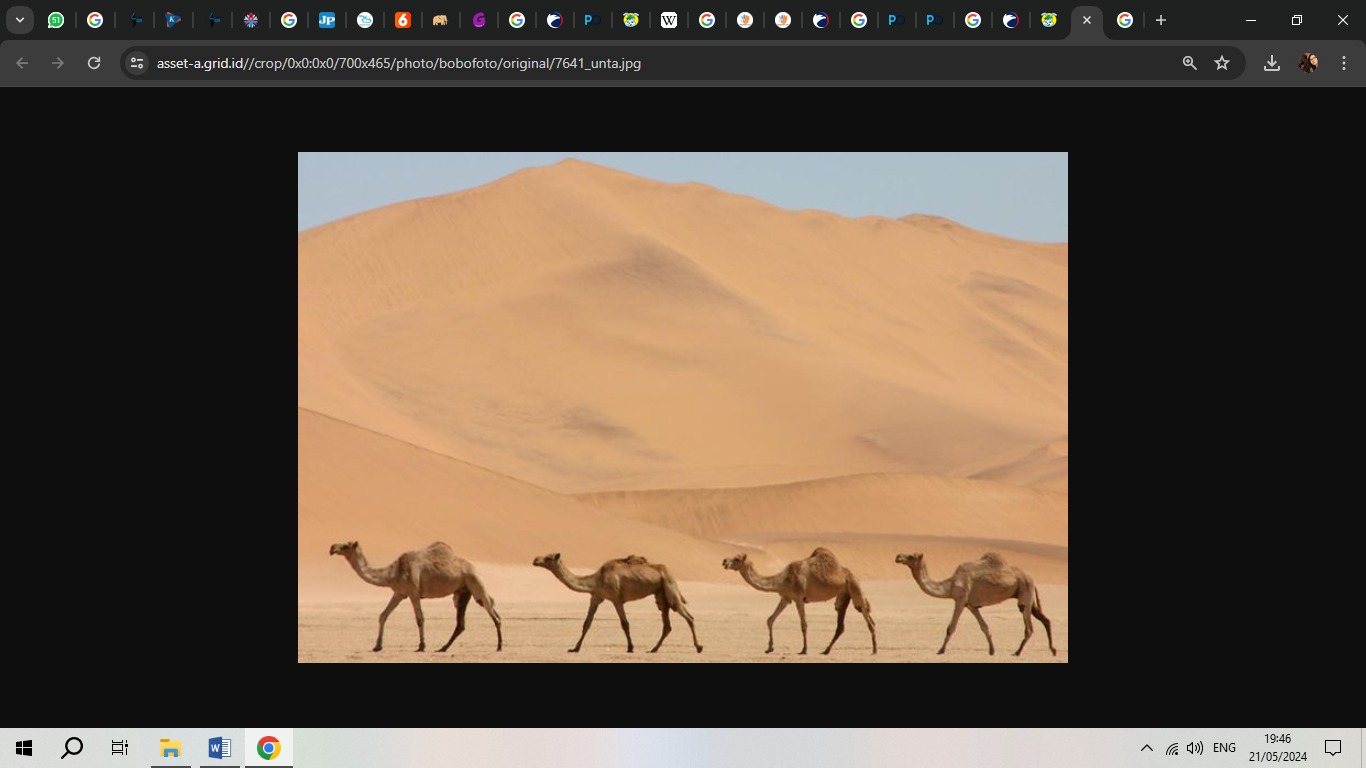Click the camel desert image

click(682, 407)
